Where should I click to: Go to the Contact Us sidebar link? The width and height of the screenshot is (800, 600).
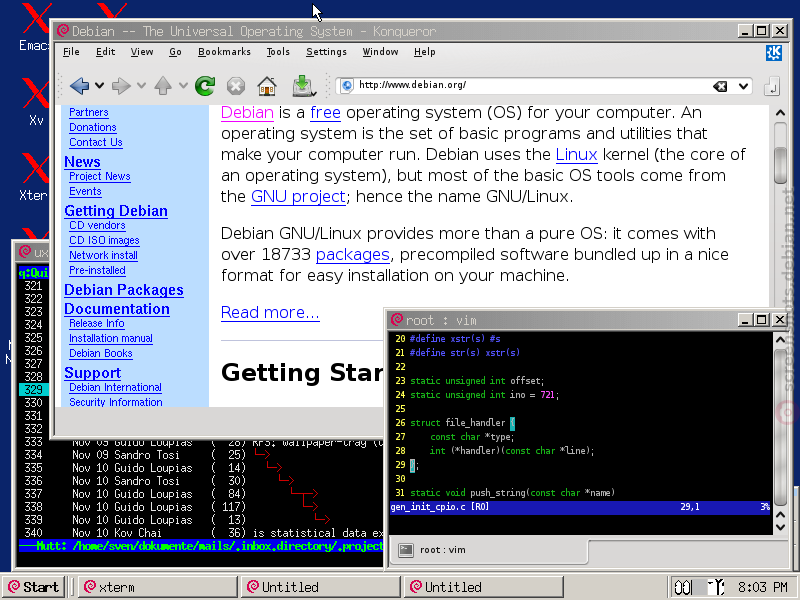96,142
